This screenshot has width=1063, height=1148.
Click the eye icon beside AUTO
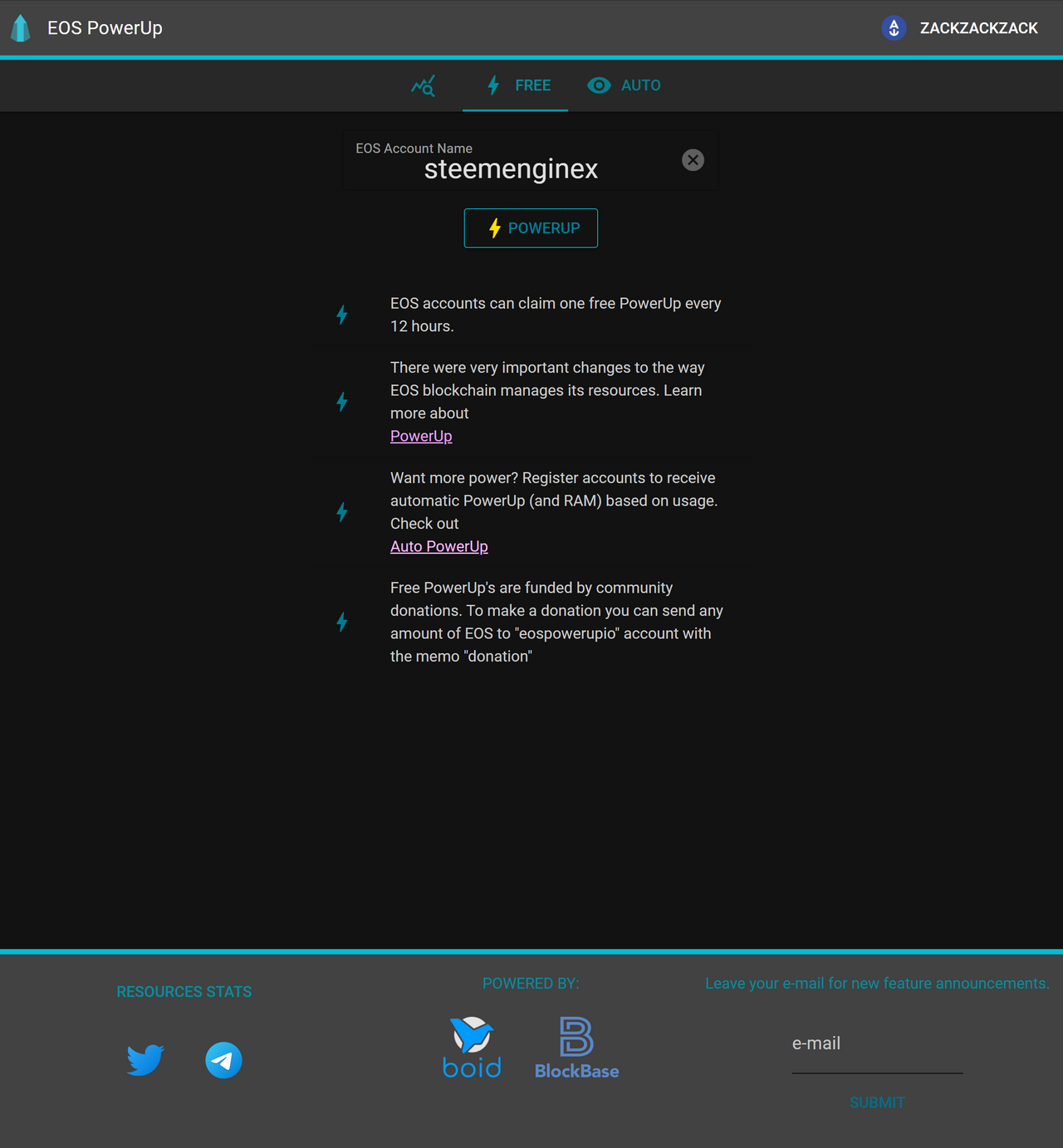(599, 85)
